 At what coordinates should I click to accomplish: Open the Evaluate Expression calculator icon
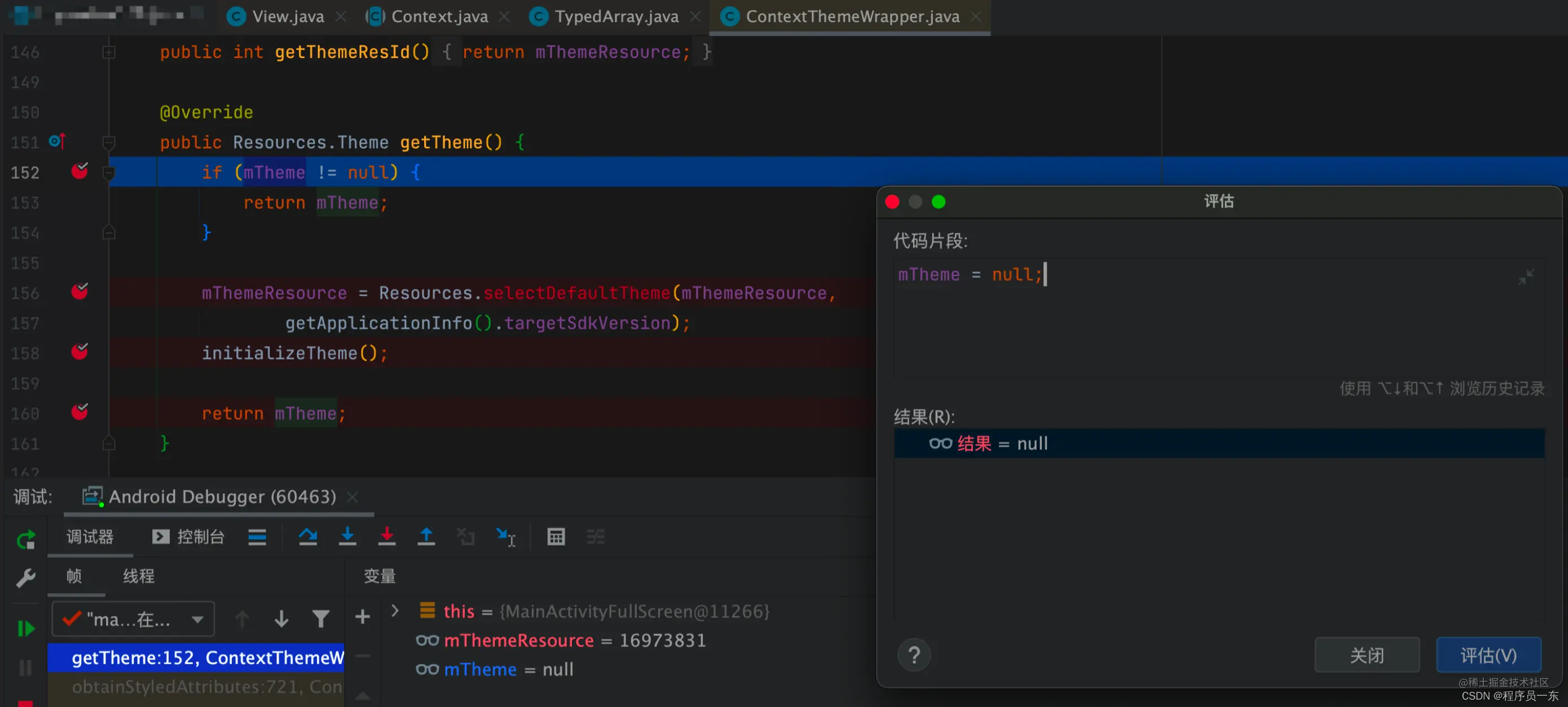556,537
